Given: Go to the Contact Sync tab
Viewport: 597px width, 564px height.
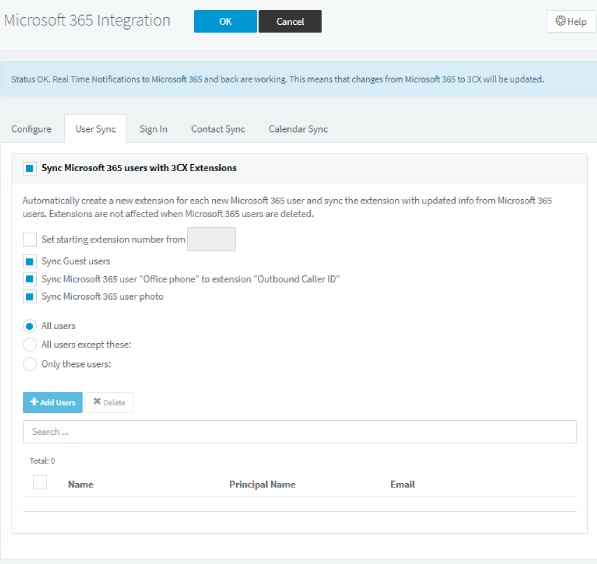Looking at the screenshot, I should (218, 129).
